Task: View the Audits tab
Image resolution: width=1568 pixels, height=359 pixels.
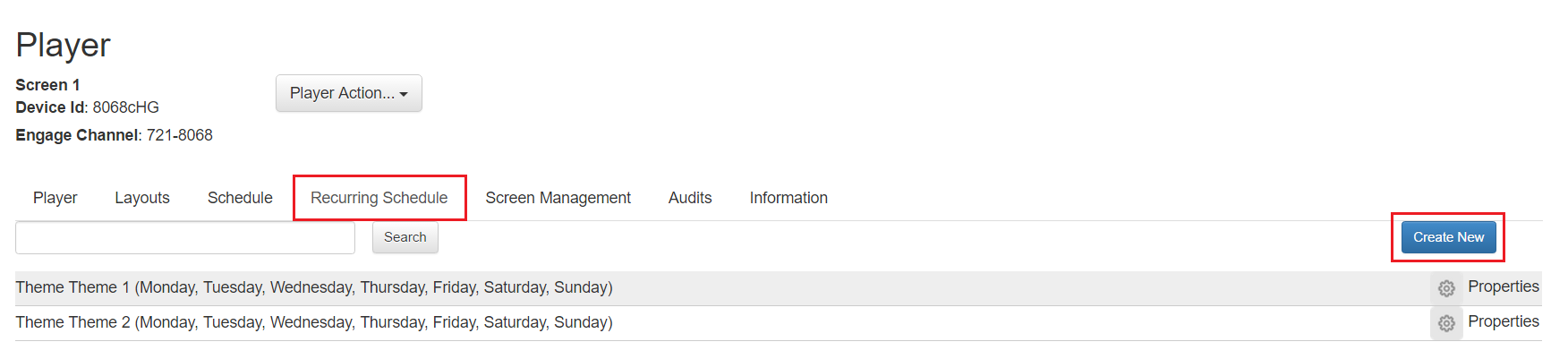Action: click(690, 198)
